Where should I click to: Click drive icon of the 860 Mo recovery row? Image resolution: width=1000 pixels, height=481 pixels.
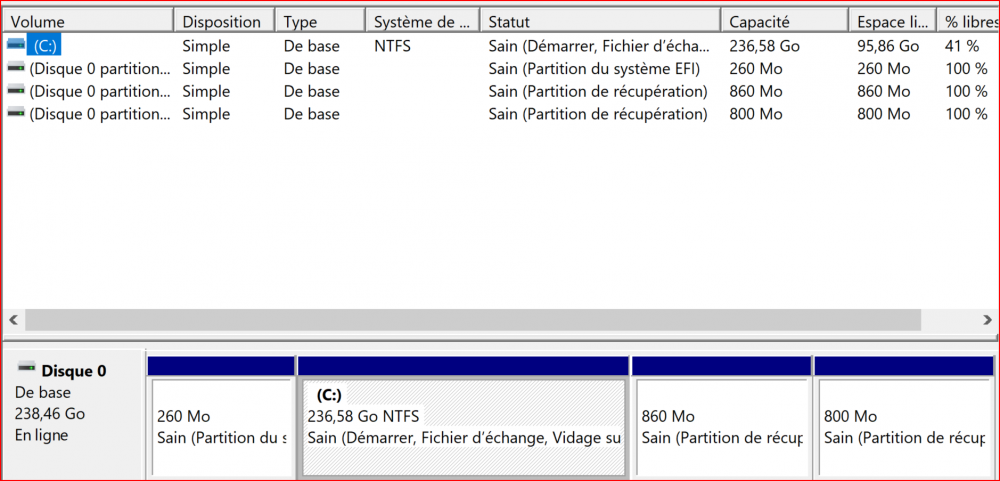point(15,91)
